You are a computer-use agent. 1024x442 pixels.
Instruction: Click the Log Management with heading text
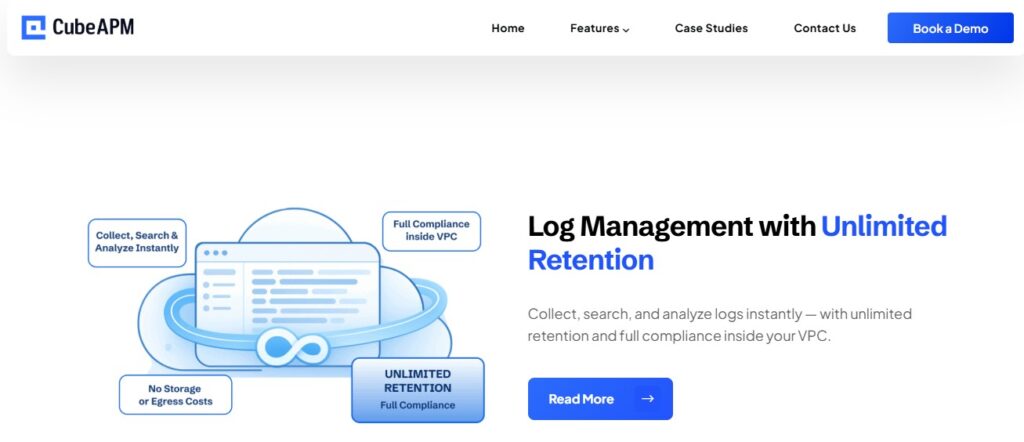671,226
